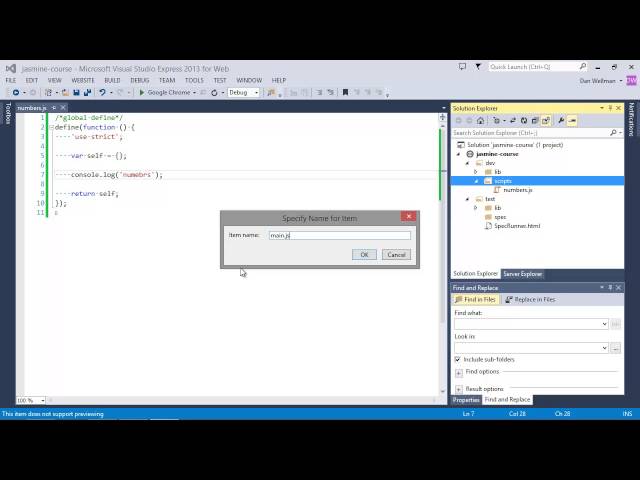Click Solution Explorer Refresh icon
The width and height of the screenshot is (640, 480).
tap(524, 120)
